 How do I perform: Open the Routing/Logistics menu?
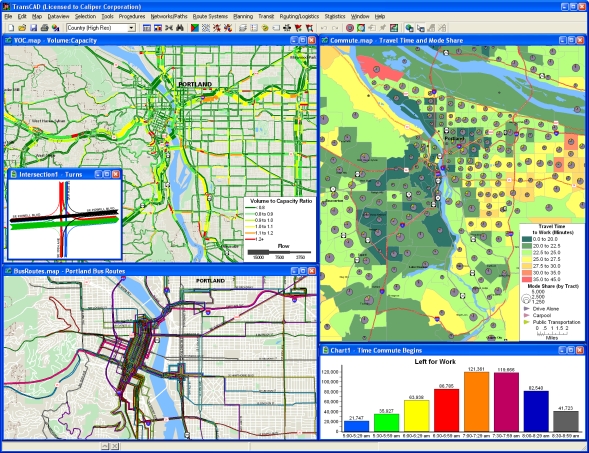point(299,17)
